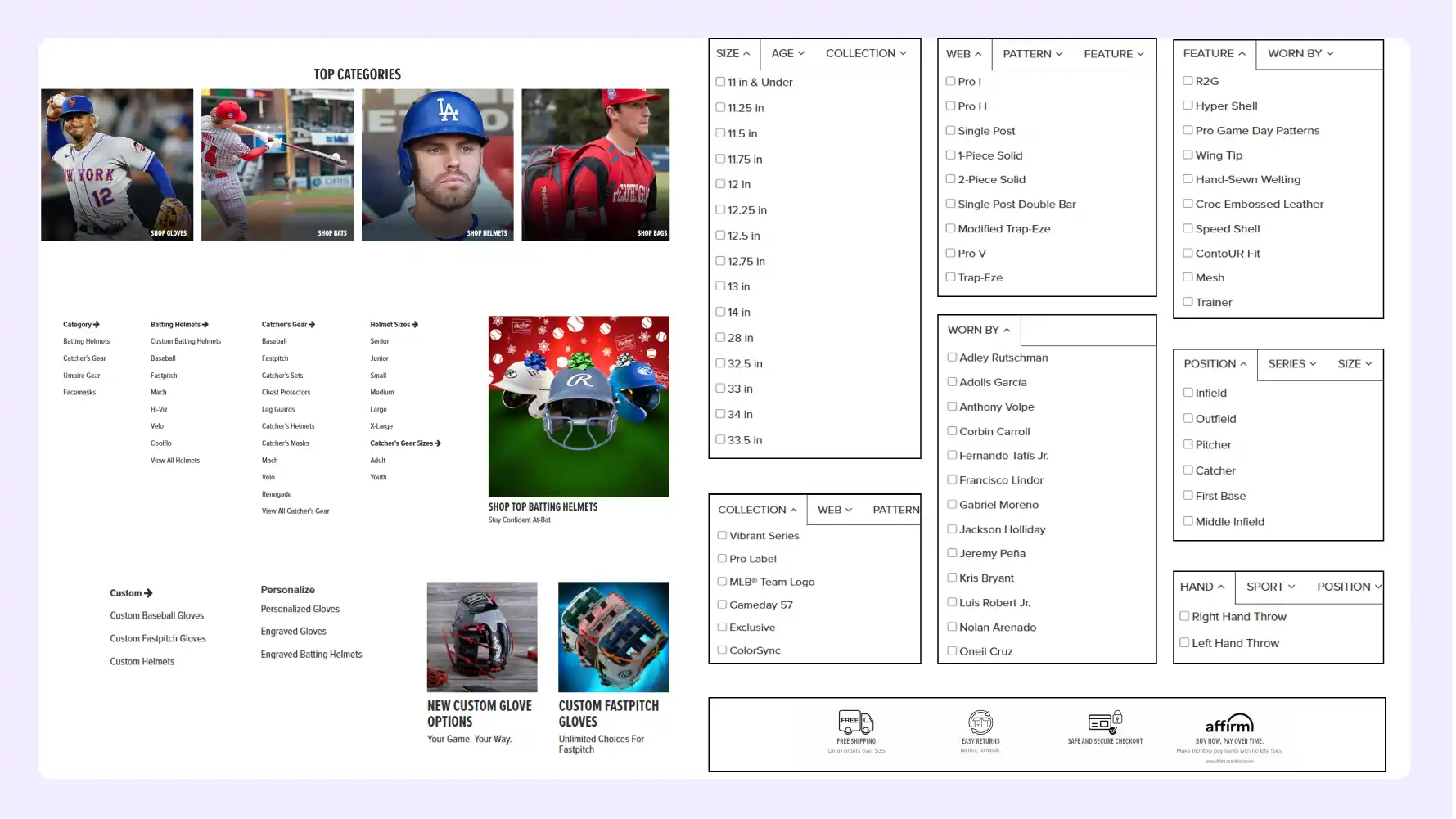Image resolution: width=1456 pixels, height=819 pixels.
Task: Collapse the POSITION filter above Infield
Action: click(1215, 364)
